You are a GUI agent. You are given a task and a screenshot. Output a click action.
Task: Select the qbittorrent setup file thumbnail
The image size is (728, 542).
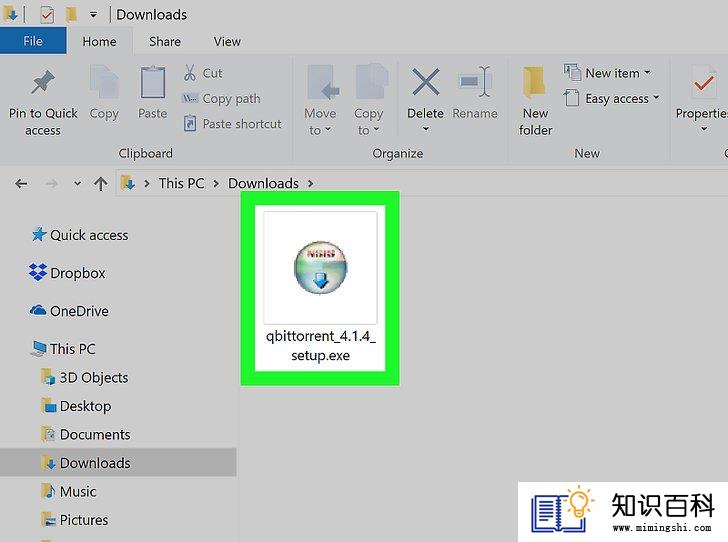point(320,268)
